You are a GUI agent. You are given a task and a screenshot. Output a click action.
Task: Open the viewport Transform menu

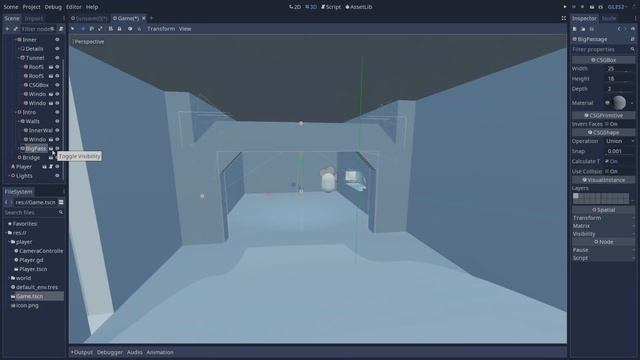pos(161,29)
